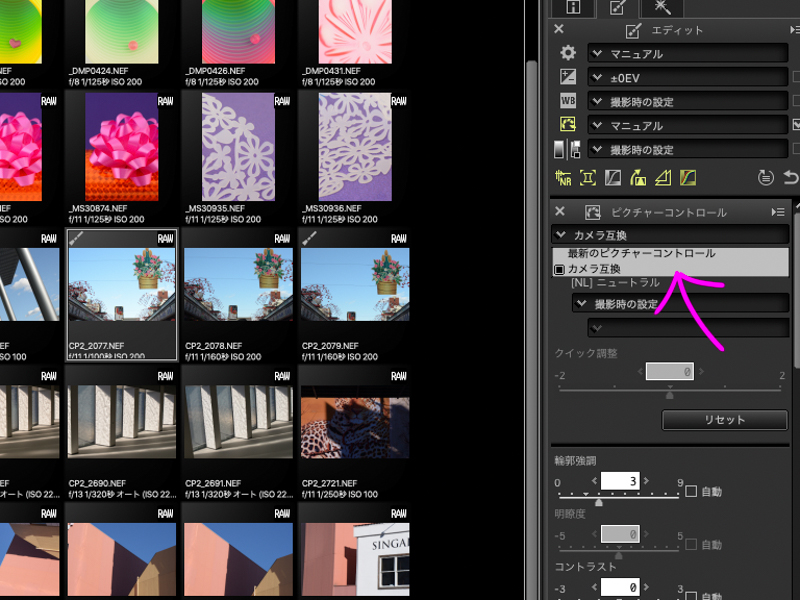Viewport: 800px width, 600px height.
Task: Adjust the クイック調整 slider handle
Action: click(x=669, y=394)
